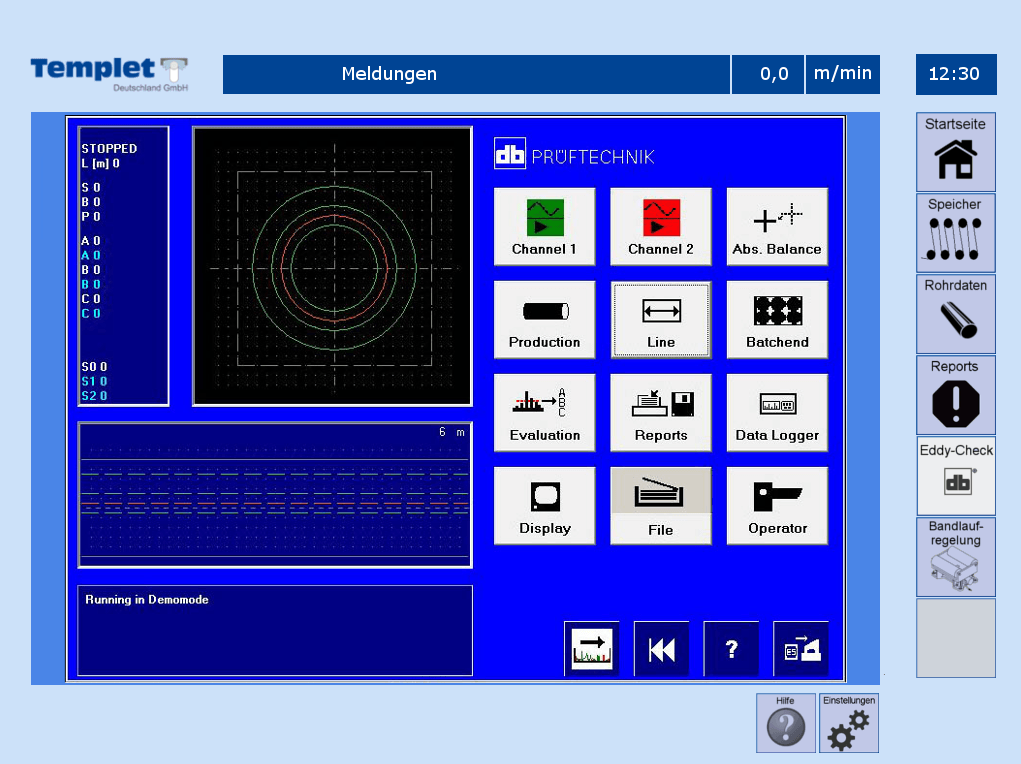The image size is (1021, 764).
Task: Switch to the Rohrdaten sidebar page
Action: point(955,313)
